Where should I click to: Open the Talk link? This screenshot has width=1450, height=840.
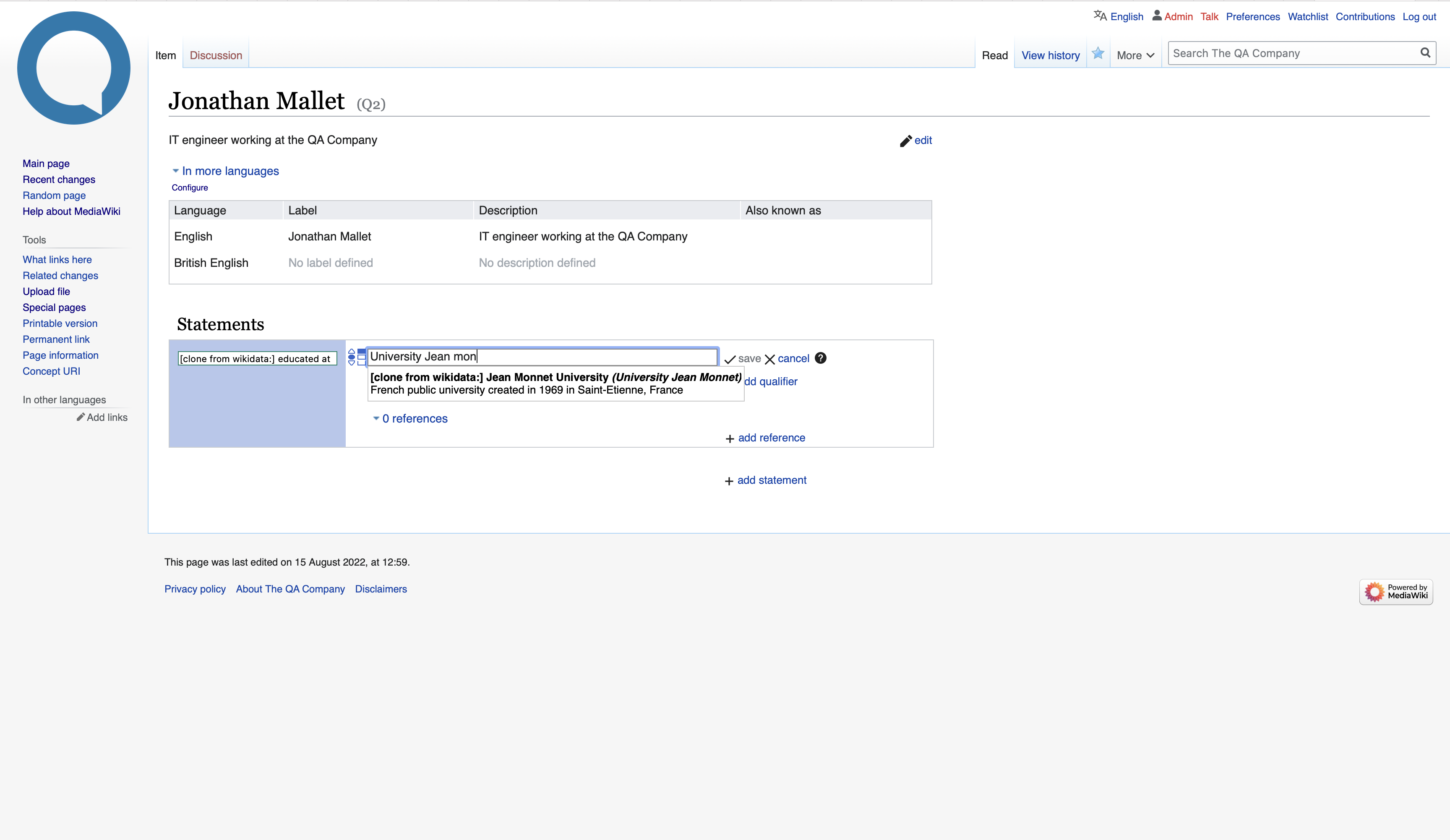(1209, 16)
